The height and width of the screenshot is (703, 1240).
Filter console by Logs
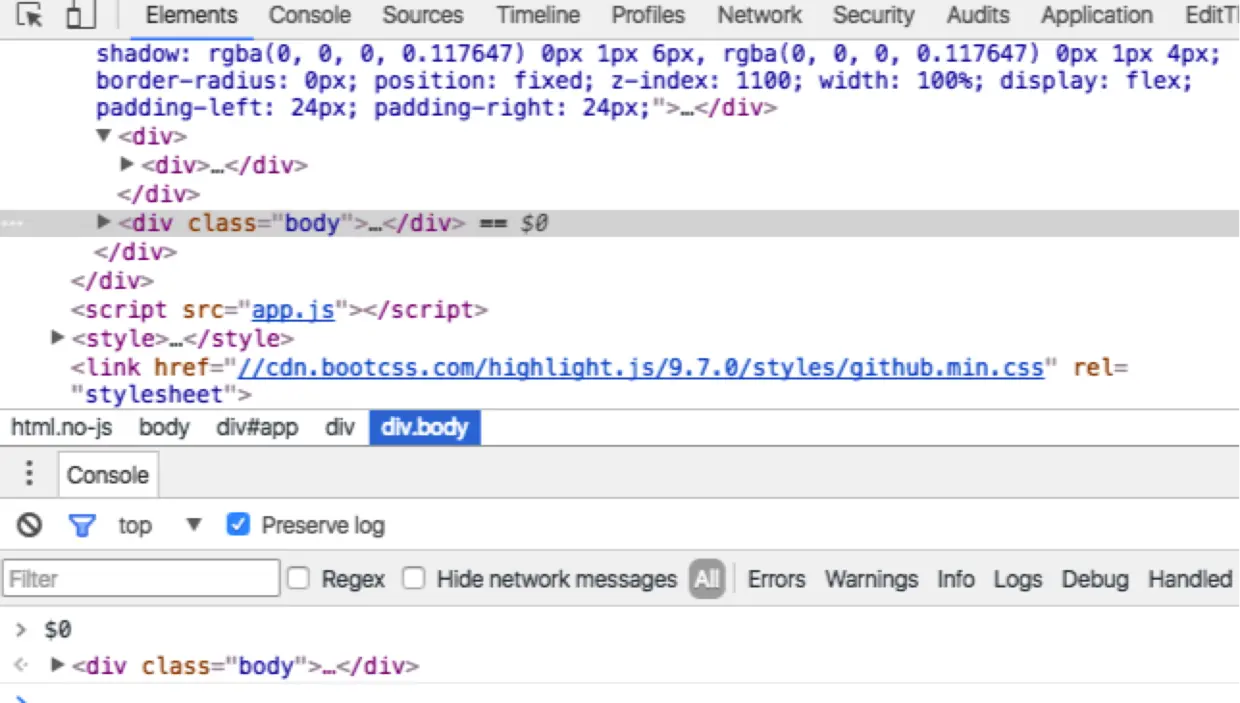point(1018,579)
